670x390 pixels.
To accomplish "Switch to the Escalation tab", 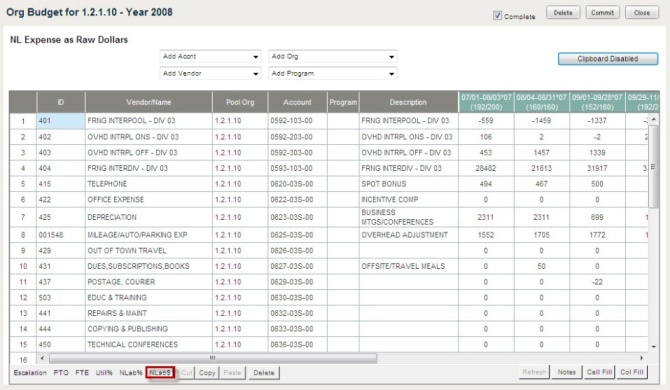I will coord(30,372).
